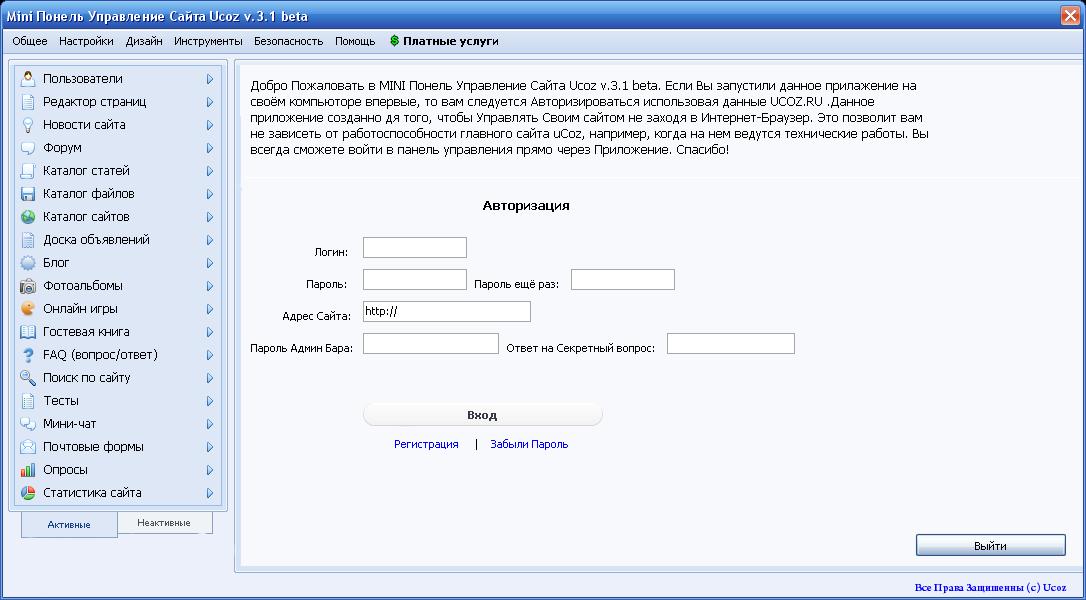The width and height of the screenshot is (1086, 600).
Task: Select the Каталог статей list row
Action: click(118, 170)
